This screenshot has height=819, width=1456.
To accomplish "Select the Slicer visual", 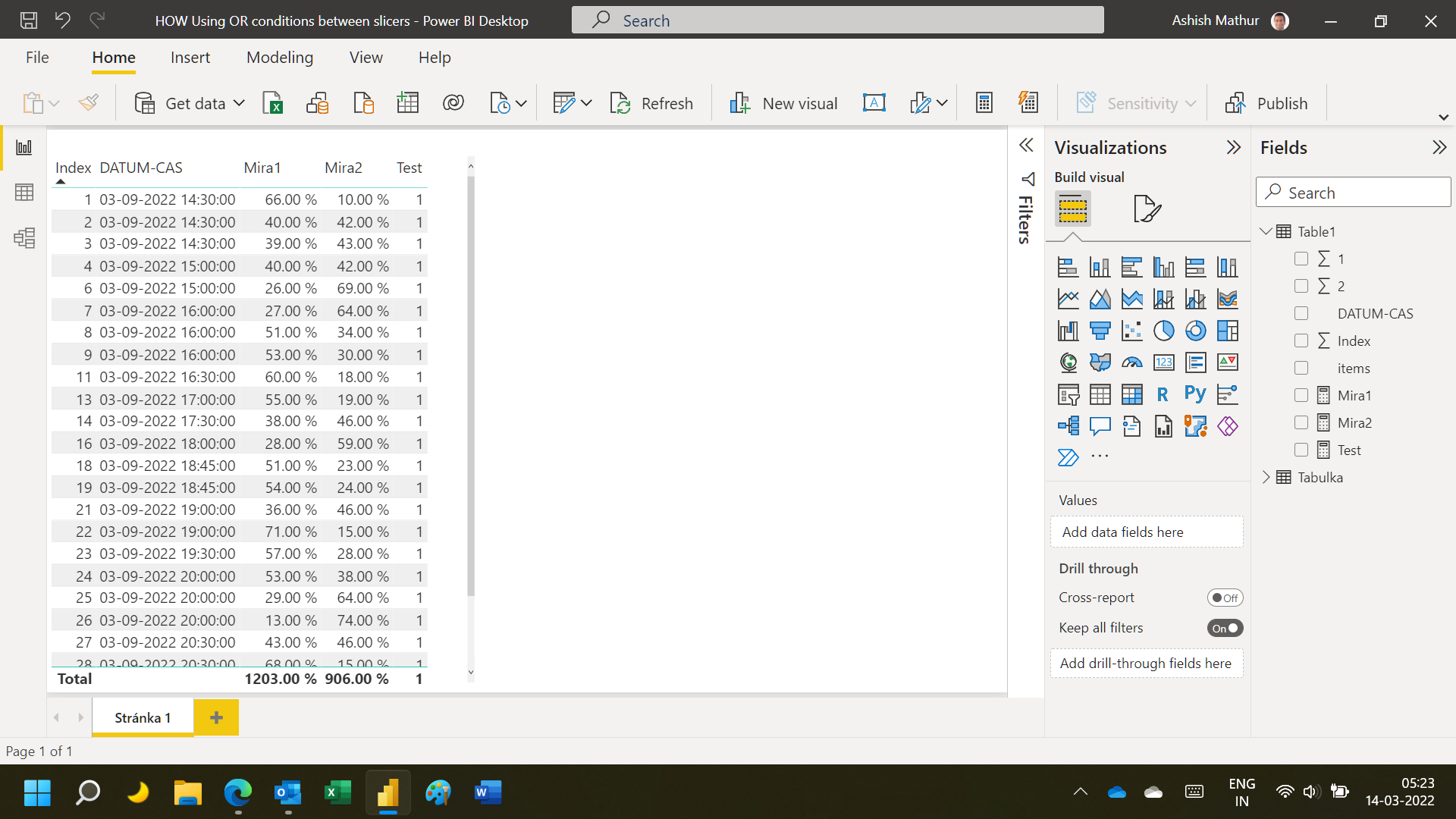I will click(x=1068, y=394).
